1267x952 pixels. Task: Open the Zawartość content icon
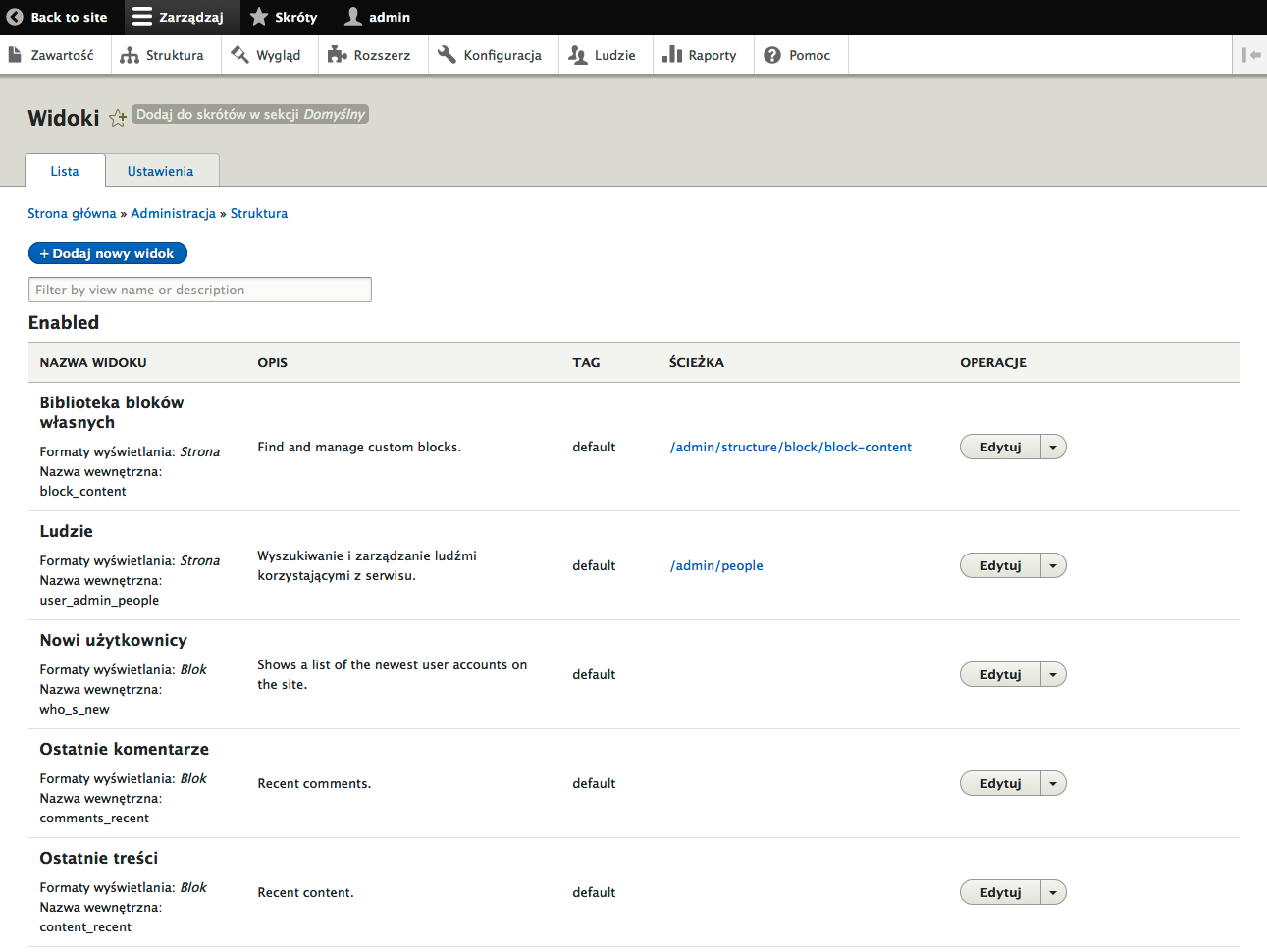[x=14, y=54]
